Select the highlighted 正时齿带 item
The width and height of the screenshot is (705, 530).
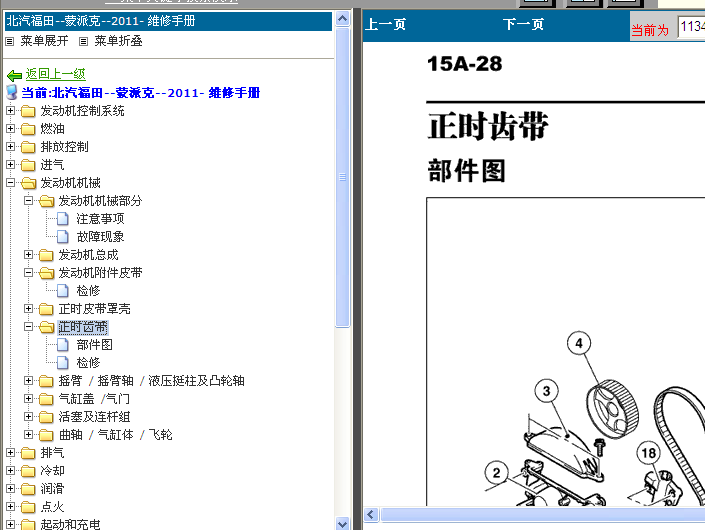click(x=83, y=327)
